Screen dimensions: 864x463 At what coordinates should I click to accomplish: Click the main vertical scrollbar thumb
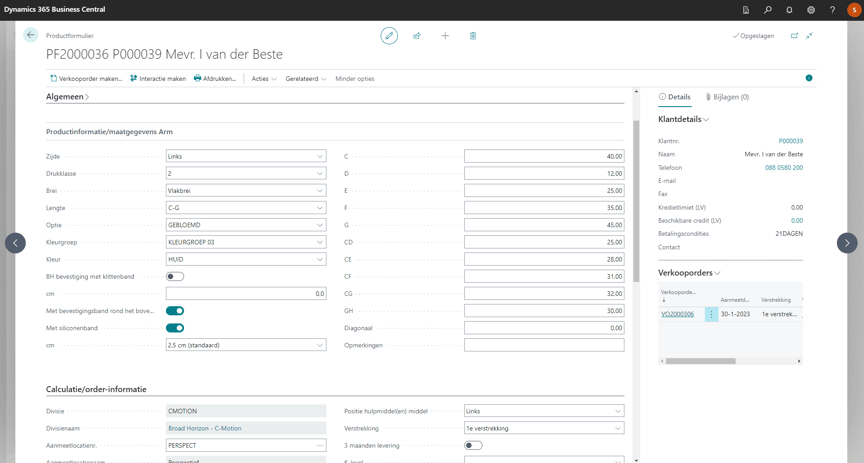point(636,201)
